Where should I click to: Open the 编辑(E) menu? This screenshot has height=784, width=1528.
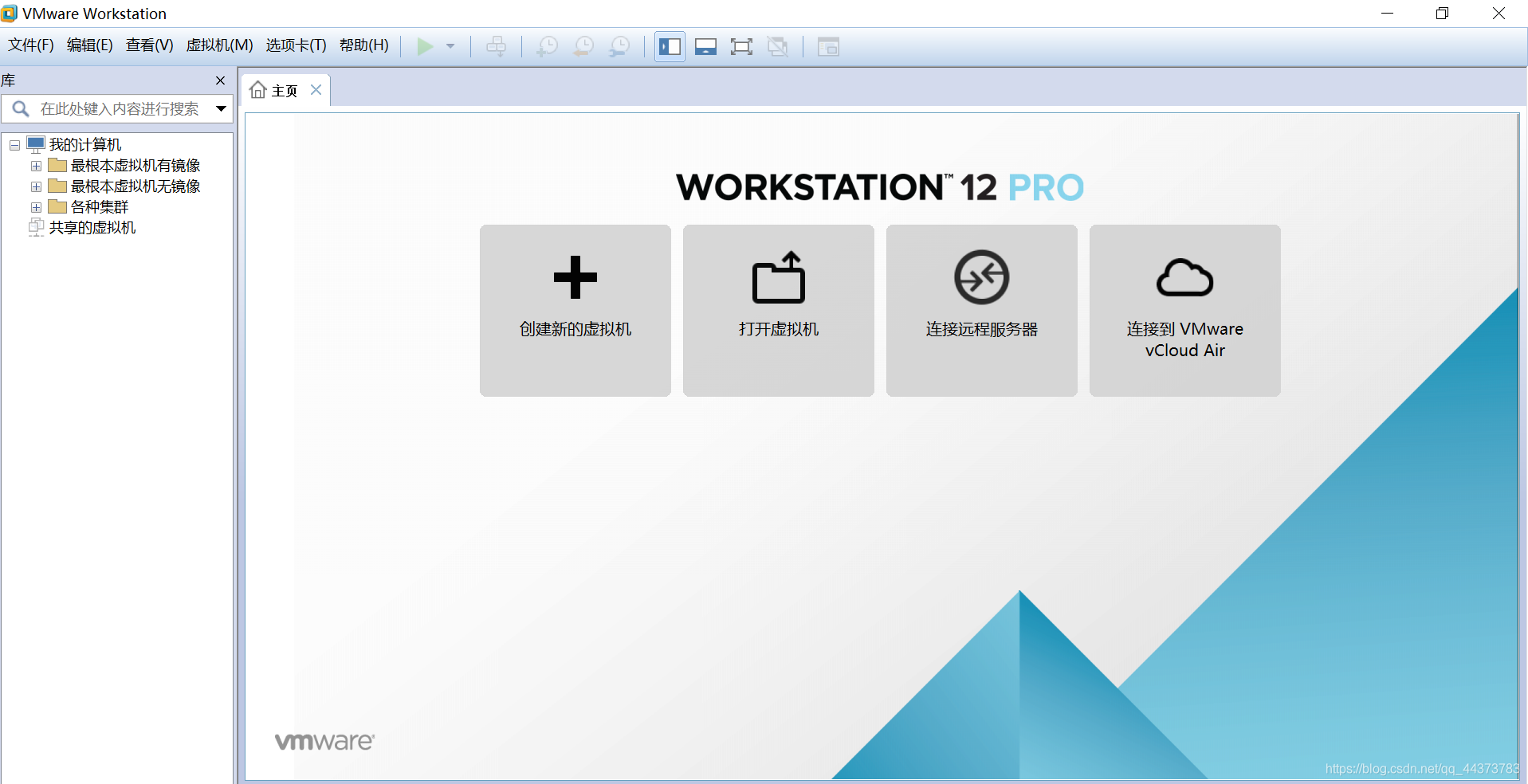click(x=89, y=45)
